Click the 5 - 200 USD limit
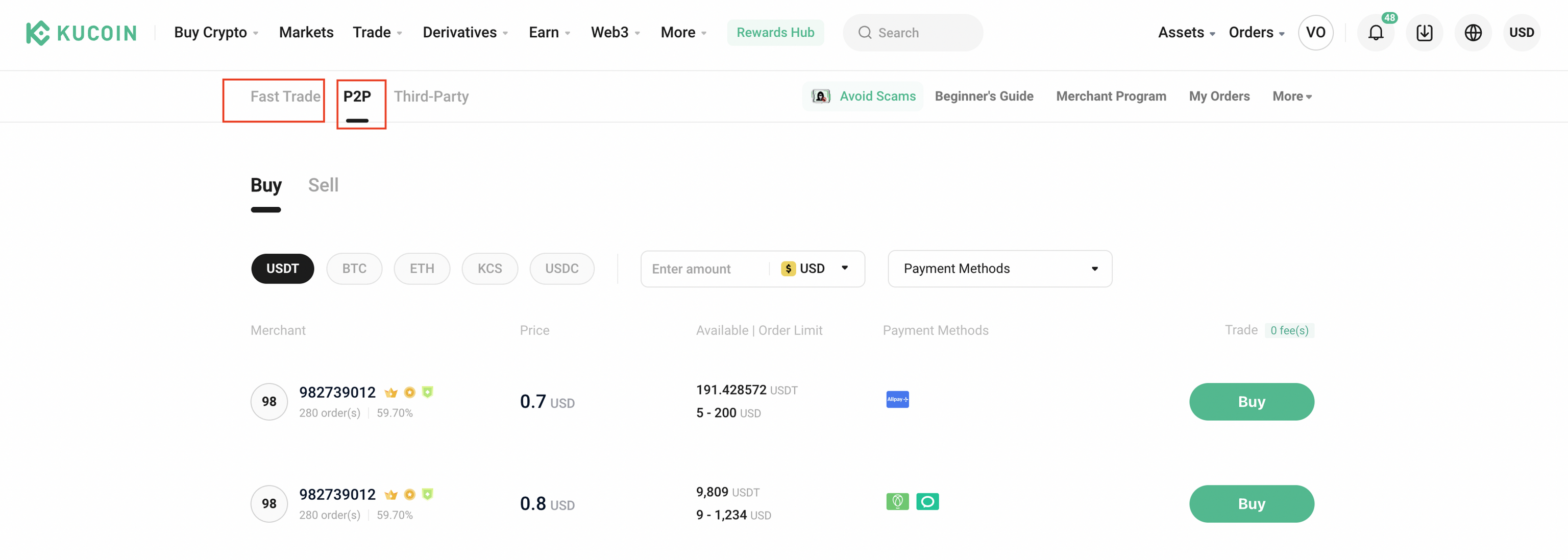This screenshot has height=560, width=1568. [x=728, y=412]
